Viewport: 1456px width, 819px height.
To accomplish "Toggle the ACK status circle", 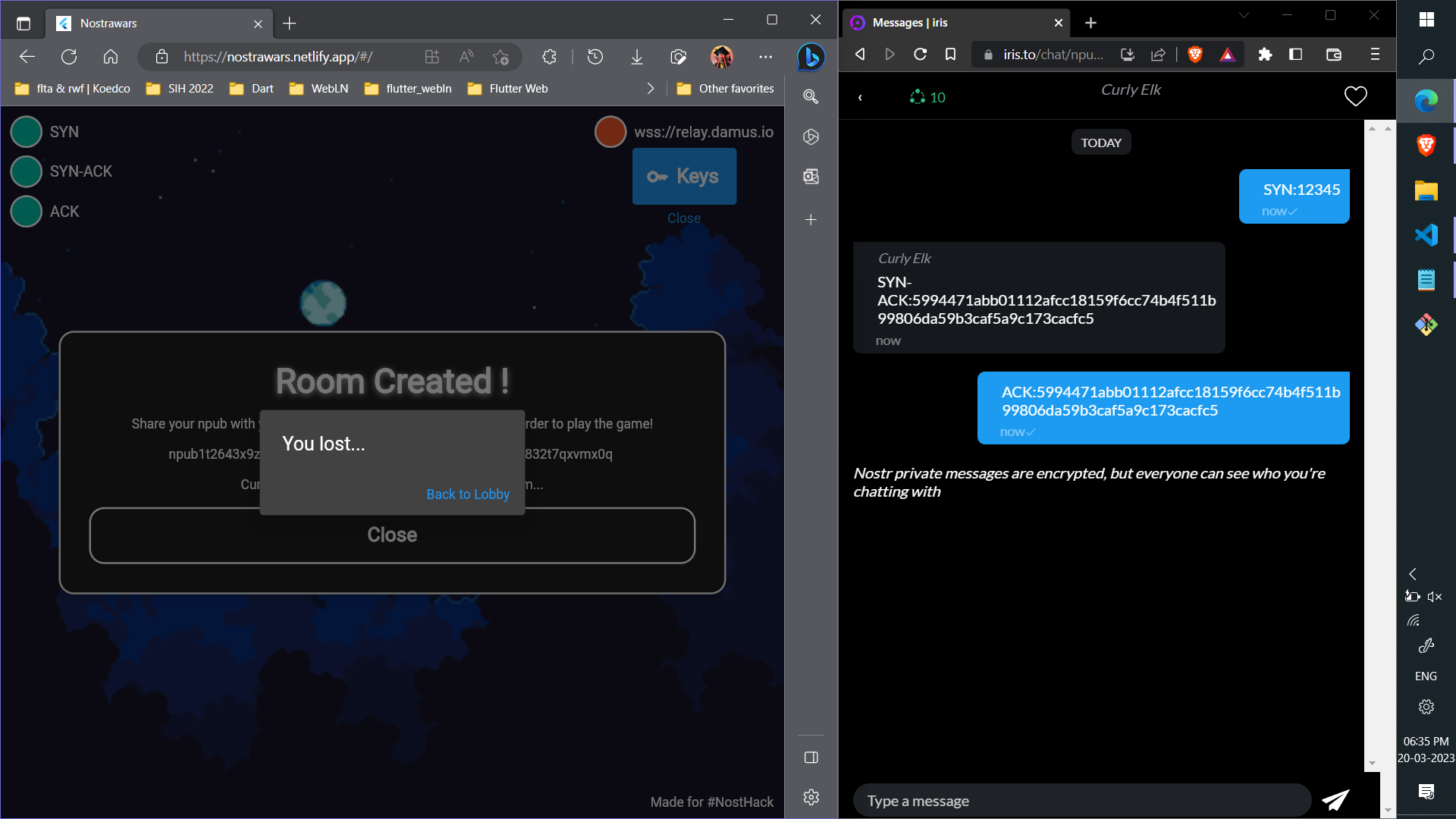I will [x=27, y=212].
